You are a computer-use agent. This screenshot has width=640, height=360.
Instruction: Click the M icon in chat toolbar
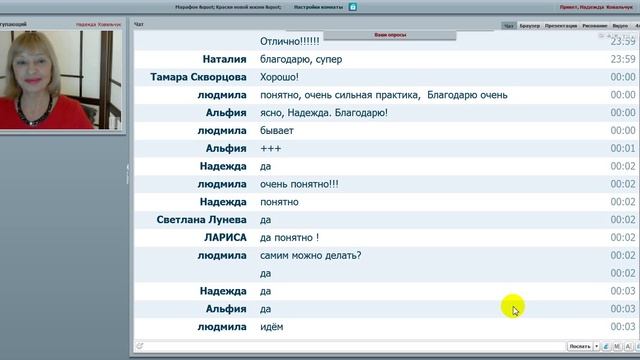tap(617, 346)
